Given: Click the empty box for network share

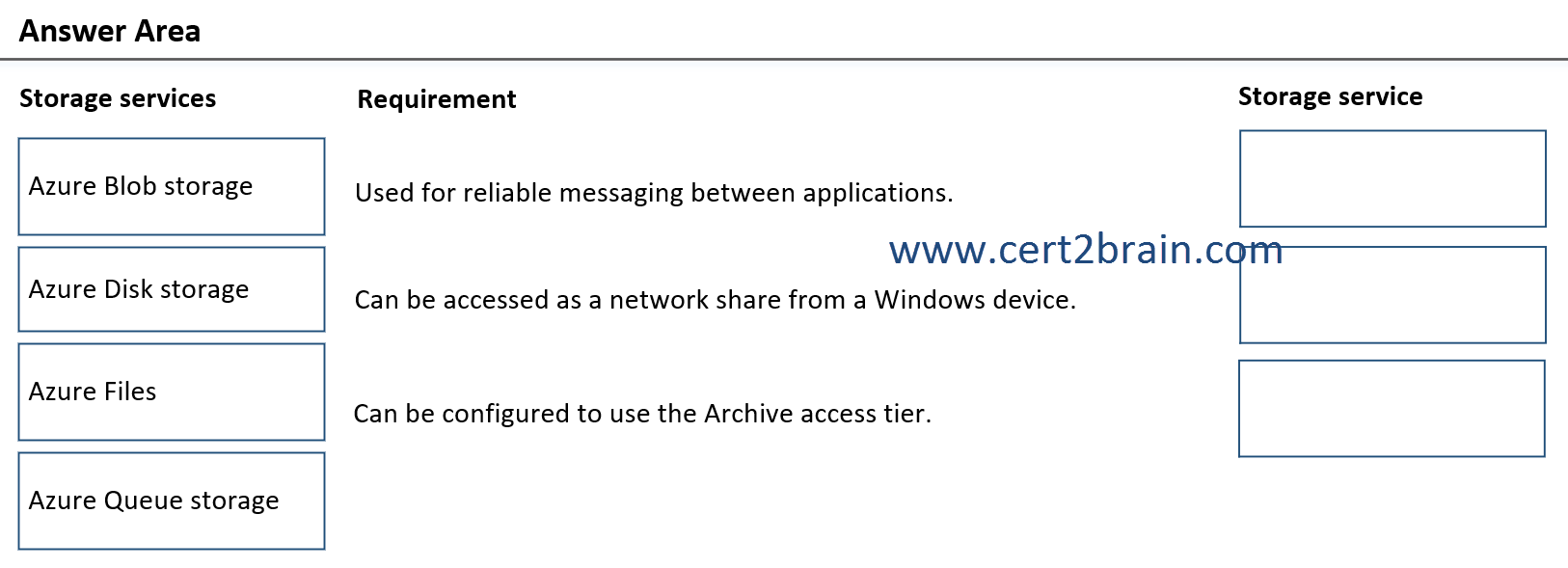Looking at the screenshot, I should click(x=1392, y=294).
